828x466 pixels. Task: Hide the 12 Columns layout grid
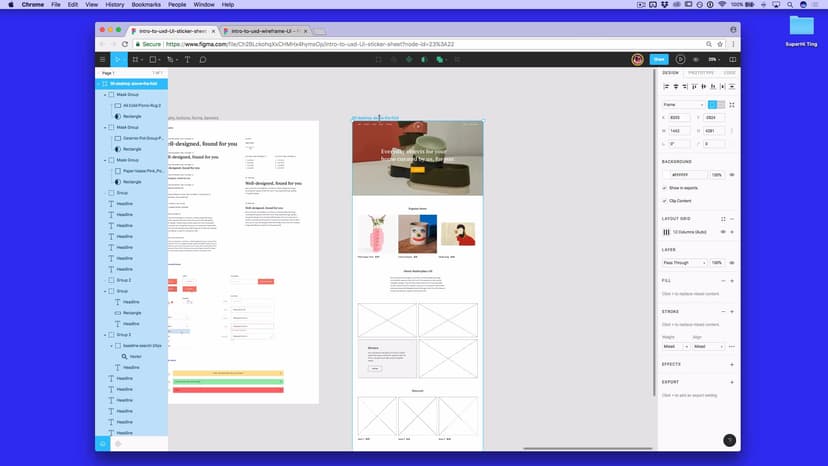pos(722,232)
